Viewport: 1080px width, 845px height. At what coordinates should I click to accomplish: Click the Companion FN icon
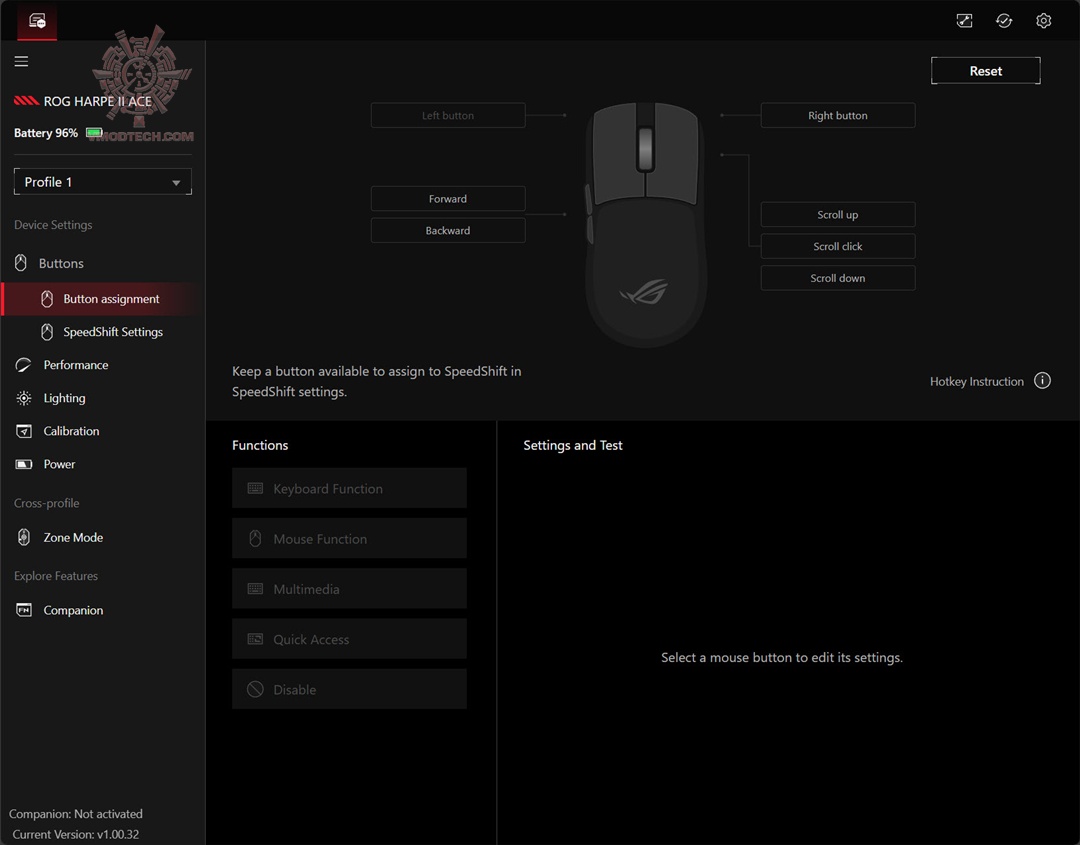coord(23,610)
